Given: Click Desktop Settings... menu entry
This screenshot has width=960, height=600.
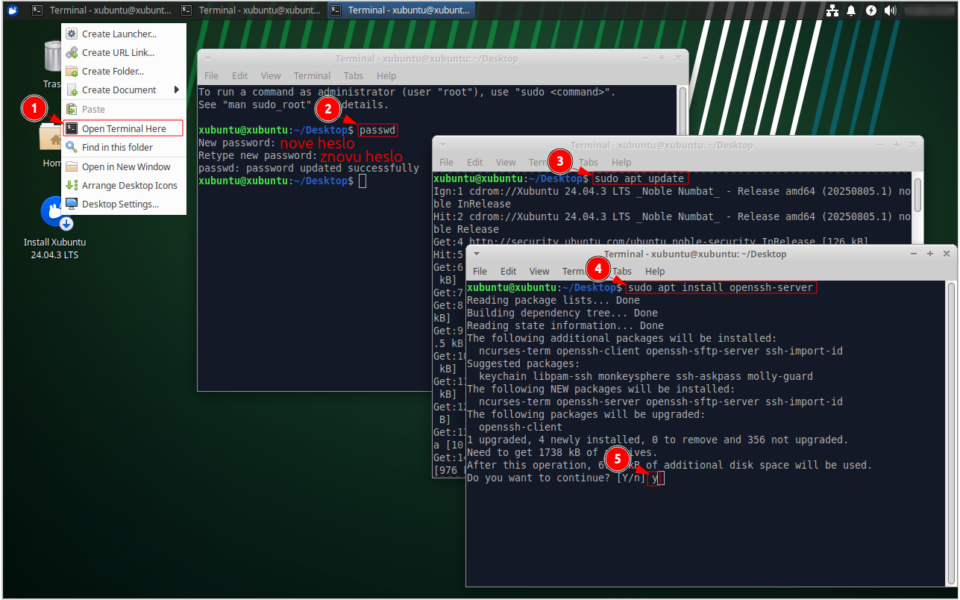Looking at the screenshot, I should point(119,204).
